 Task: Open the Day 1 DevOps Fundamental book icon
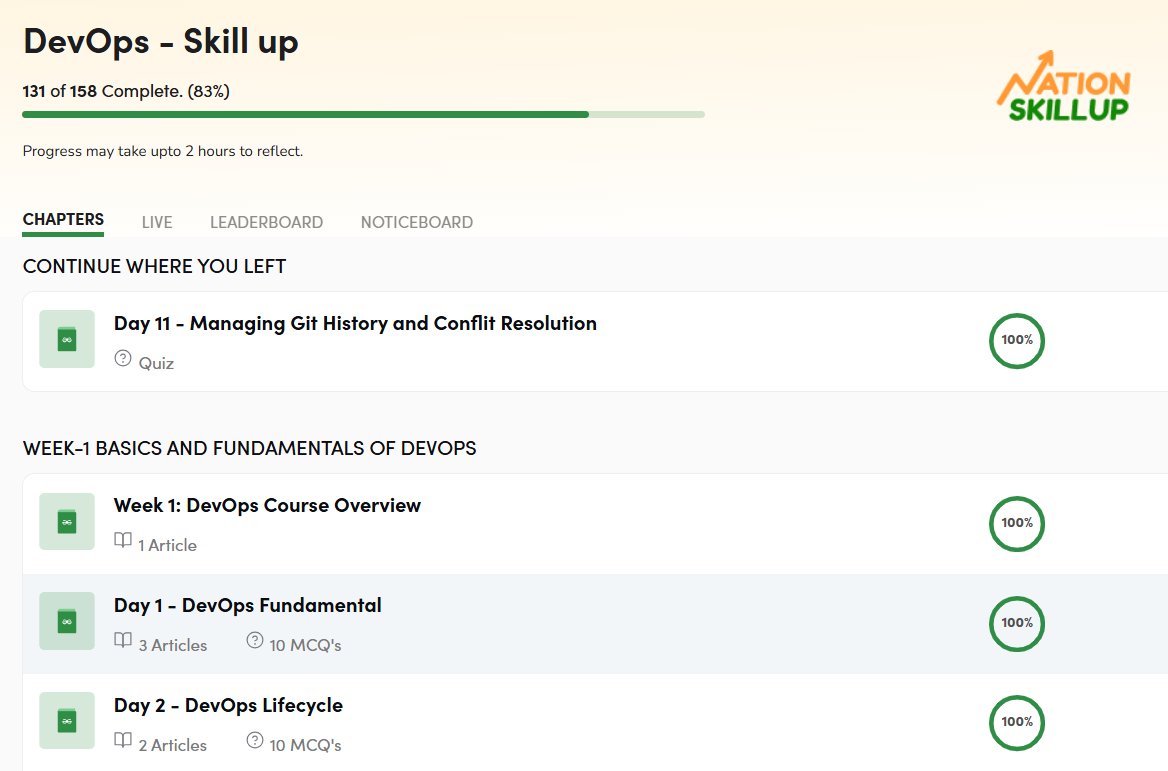pos(67,621)
